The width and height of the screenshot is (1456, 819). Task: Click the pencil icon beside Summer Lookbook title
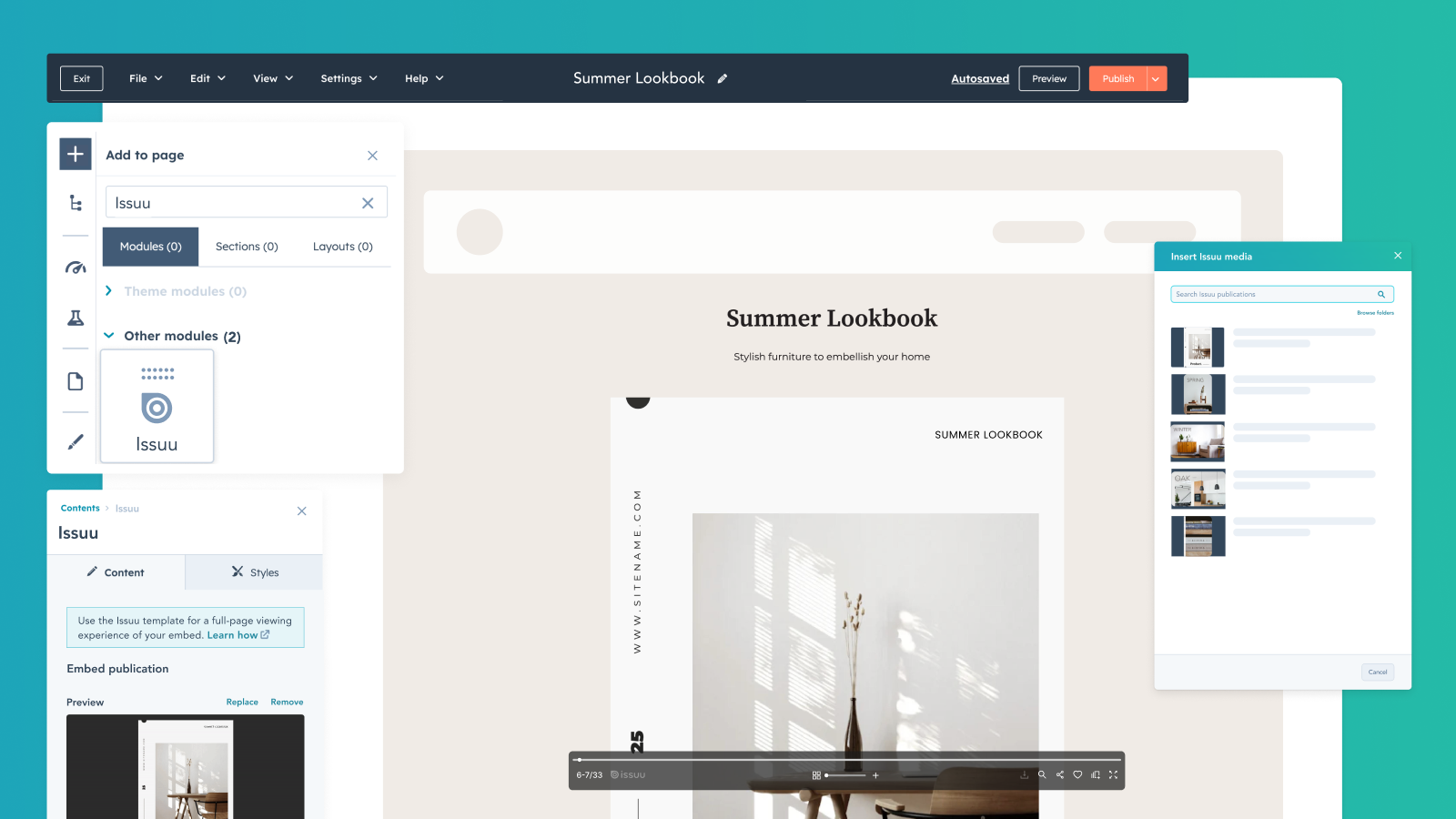point(723,79)
